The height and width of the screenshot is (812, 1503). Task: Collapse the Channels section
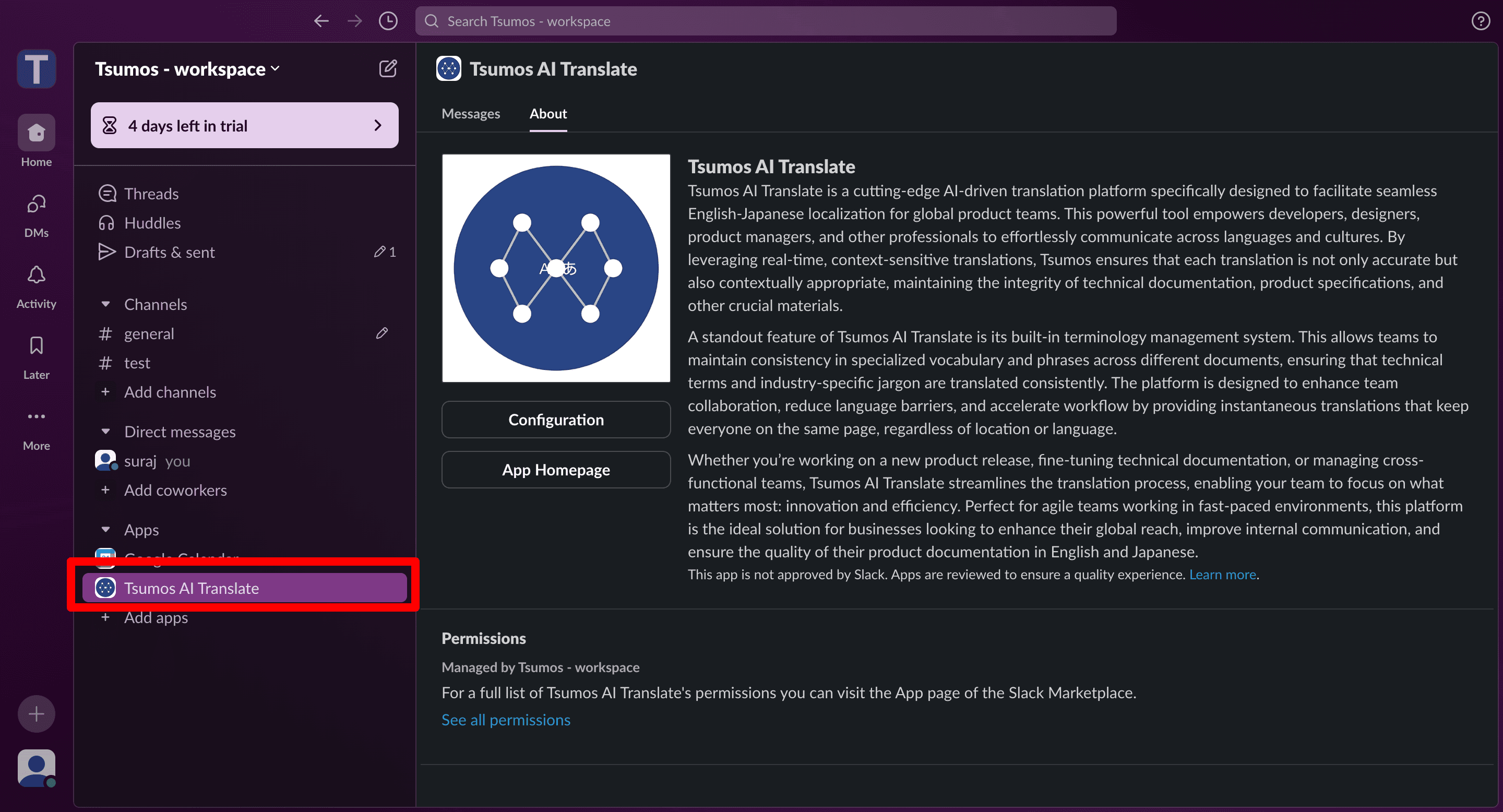click(x=105, y=304)
